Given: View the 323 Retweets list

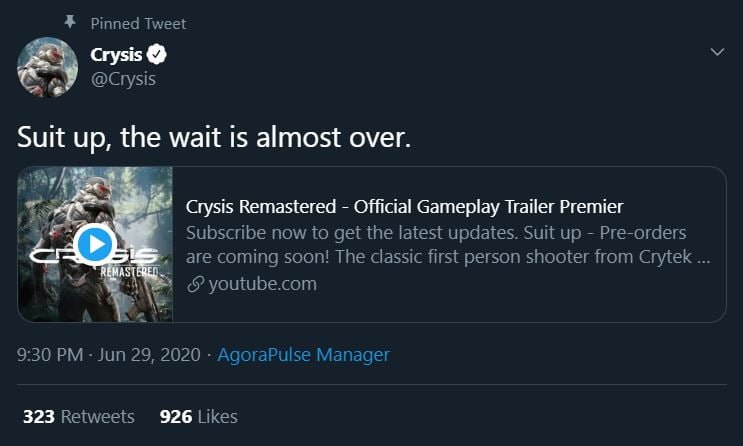Looking at the screenshot, I should coord(78,416).
